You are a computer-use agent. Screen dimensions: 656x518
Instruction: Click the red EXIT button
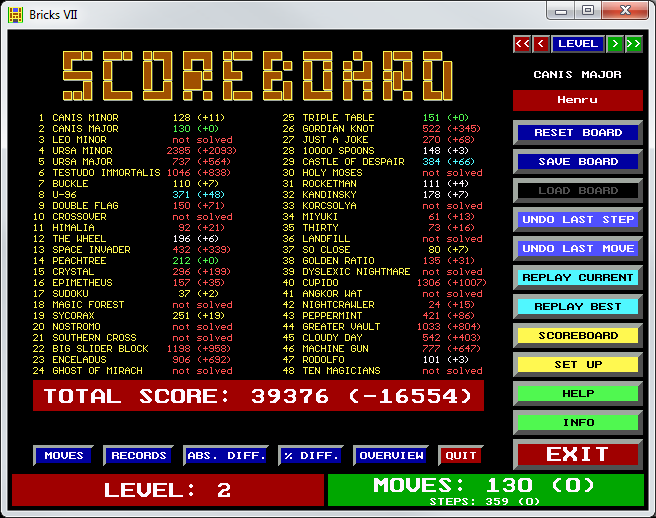(x=577, y=454)
